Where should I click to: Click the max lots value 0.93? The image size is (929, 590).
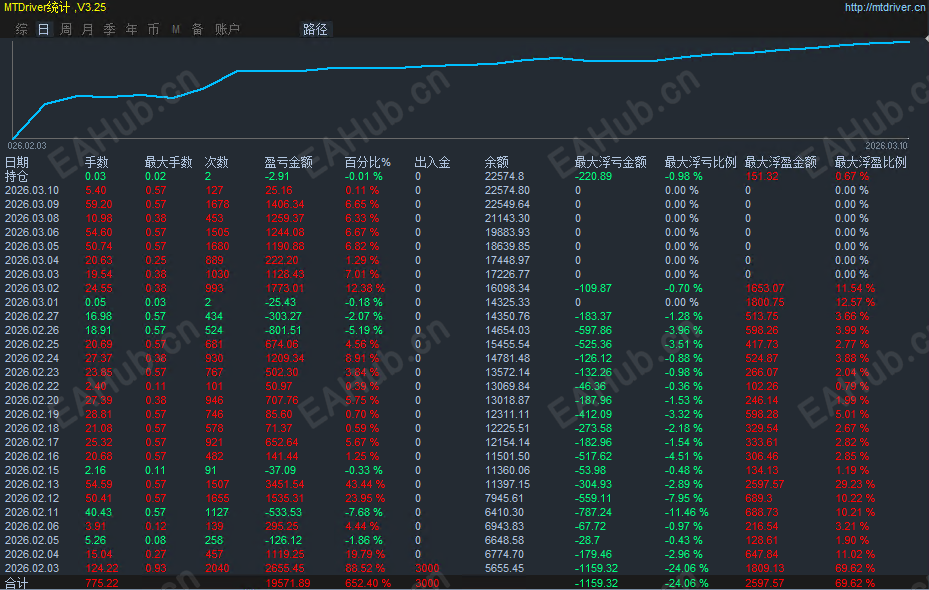pos(156,569)
